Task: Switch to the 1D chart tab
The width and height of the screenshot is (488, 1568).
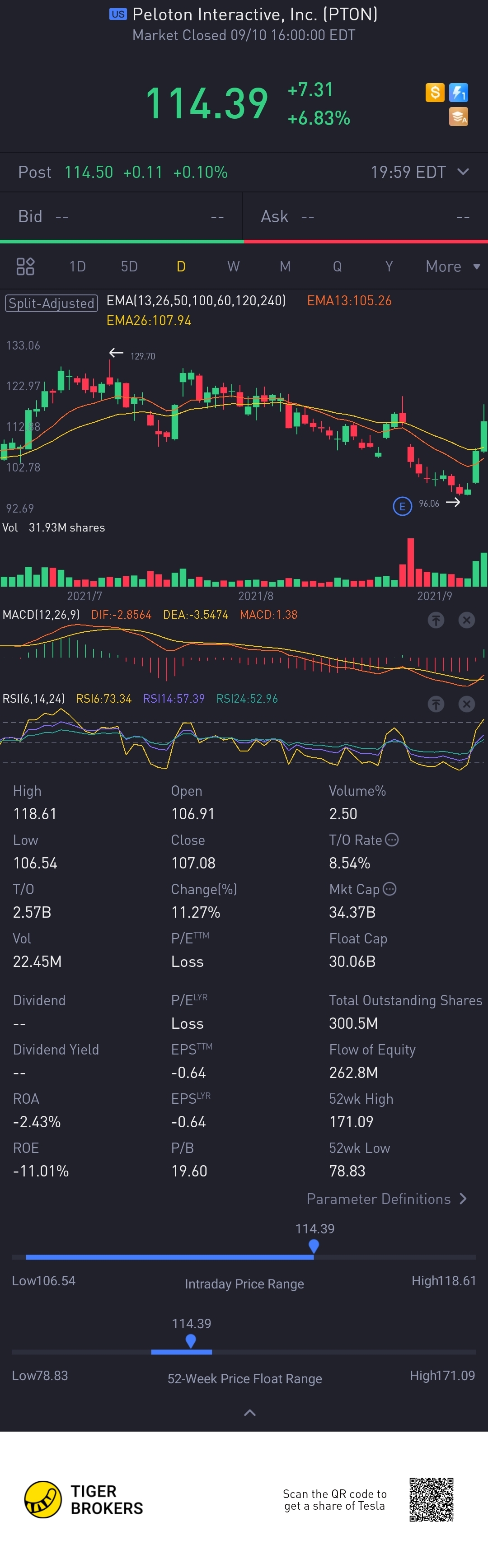Action: (x=77, y=266)
